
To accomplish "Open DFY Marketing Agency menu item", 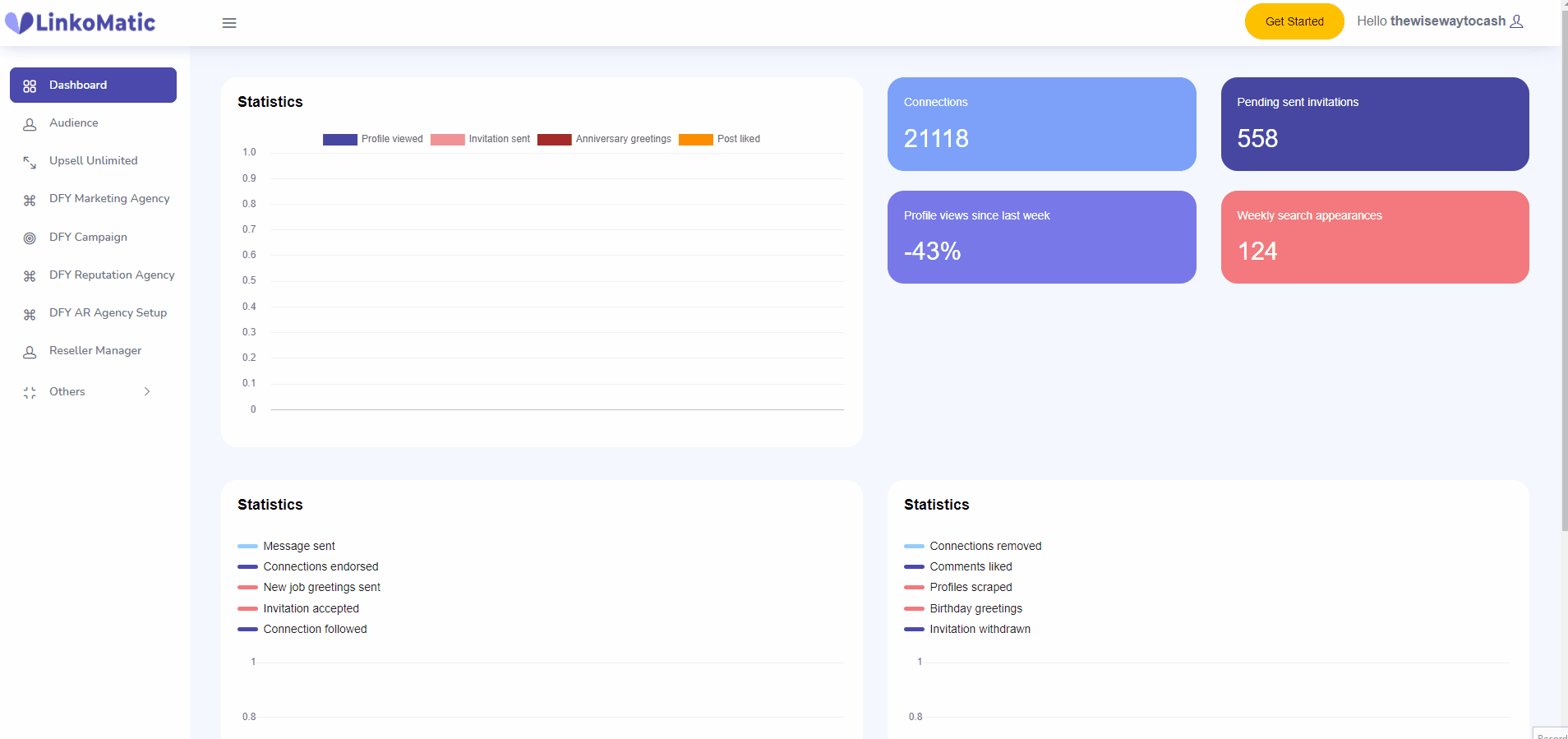I will click(x=109, y=199).
